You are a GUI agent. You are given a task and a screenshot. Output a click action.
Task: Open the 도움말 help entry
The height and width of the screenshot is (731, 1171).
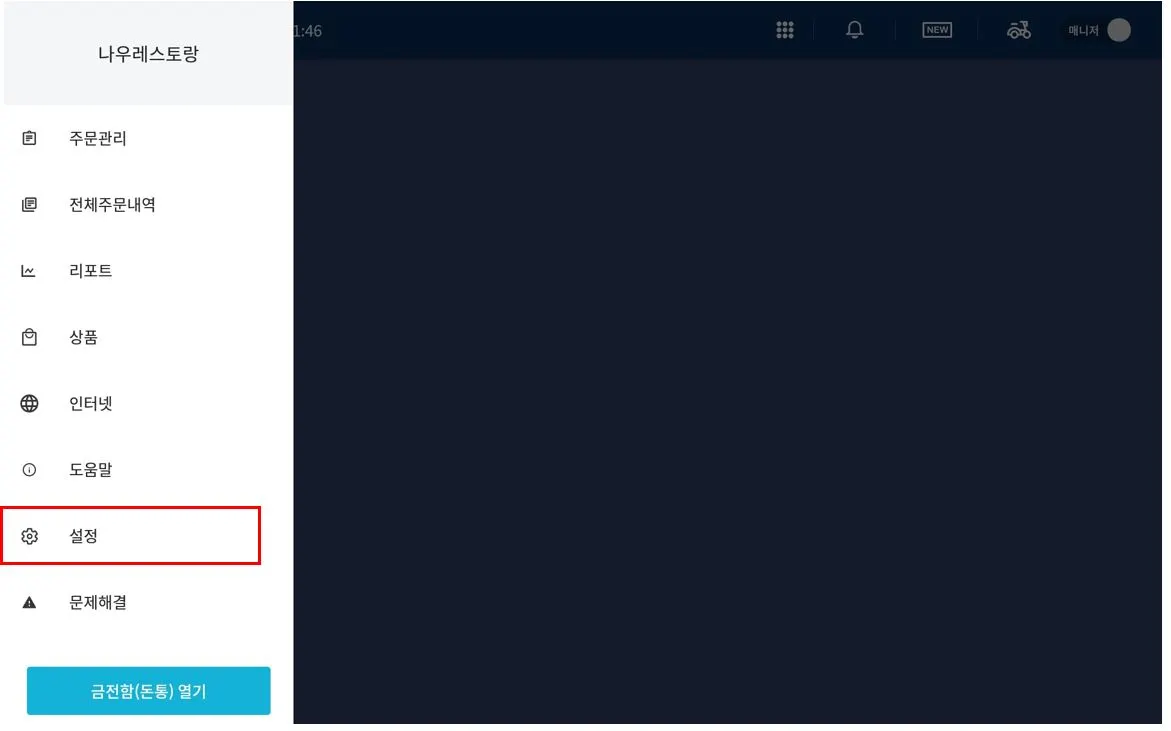tap(148, 470)
